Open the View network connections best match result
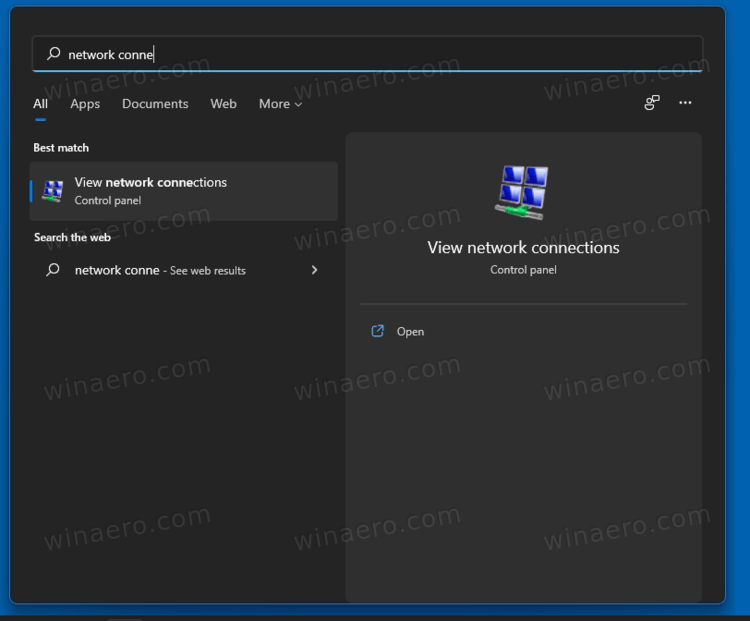 184,191
